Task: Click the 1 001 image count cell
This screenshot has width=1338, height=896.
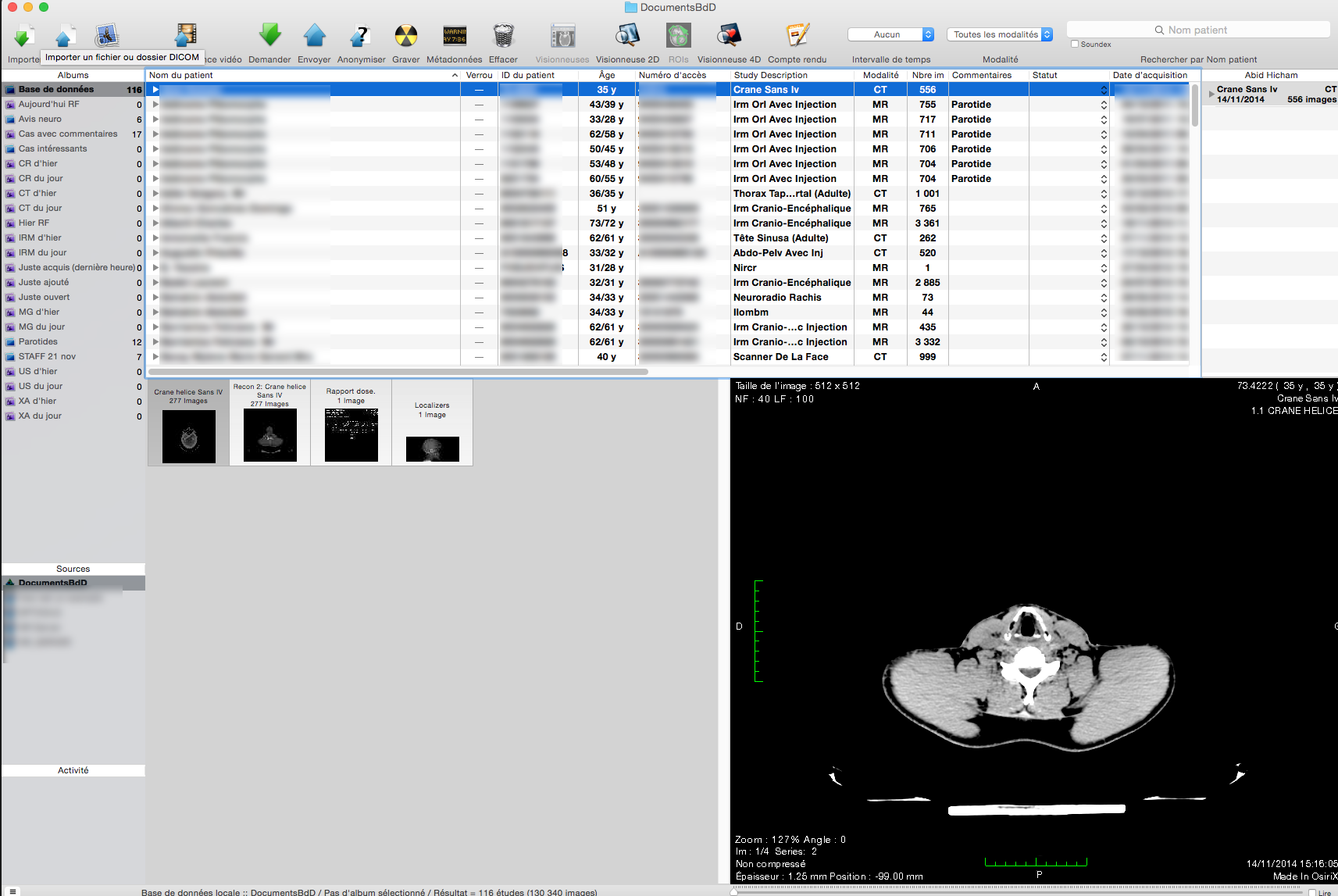Action: click(927, 194)
